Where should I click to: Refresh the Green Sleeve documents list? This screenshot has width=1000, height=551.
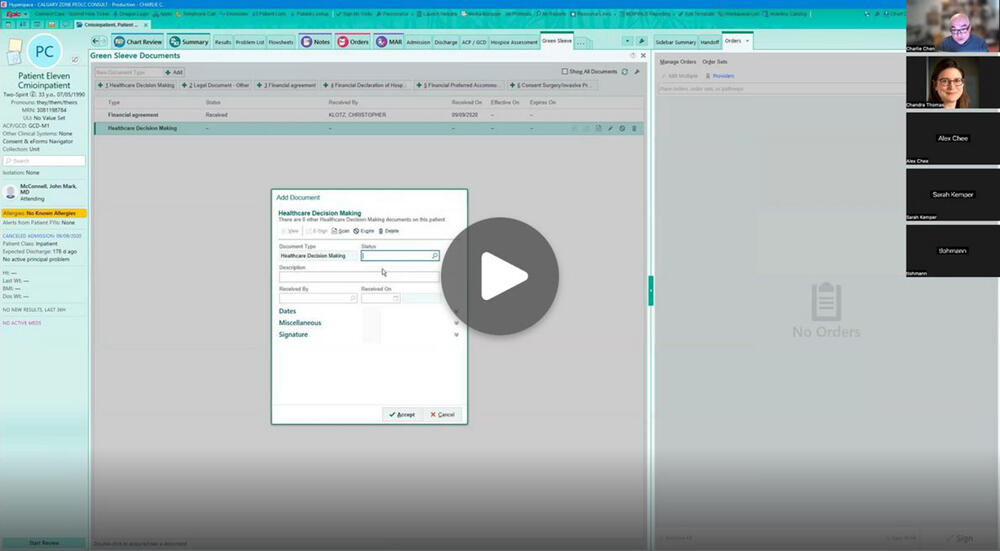[x=624, y=71]
